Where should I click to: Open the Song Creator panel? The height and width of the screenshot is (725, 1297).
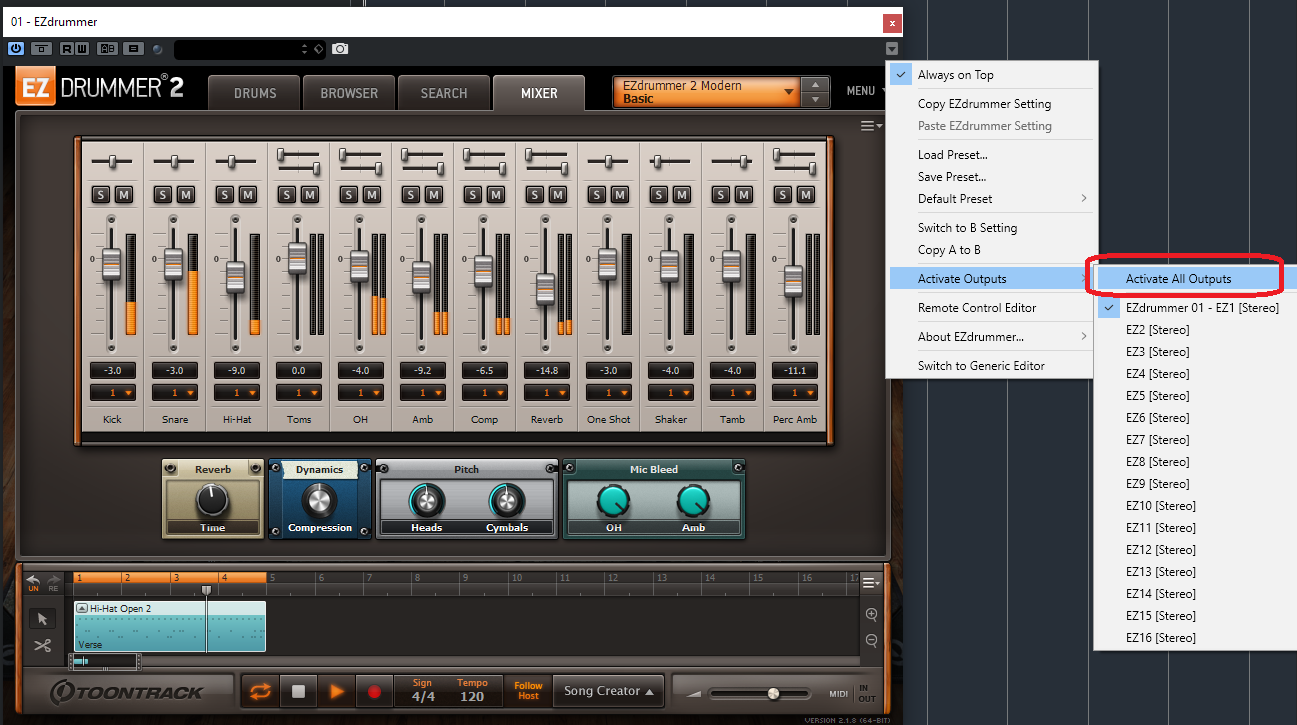pos(609,691)
